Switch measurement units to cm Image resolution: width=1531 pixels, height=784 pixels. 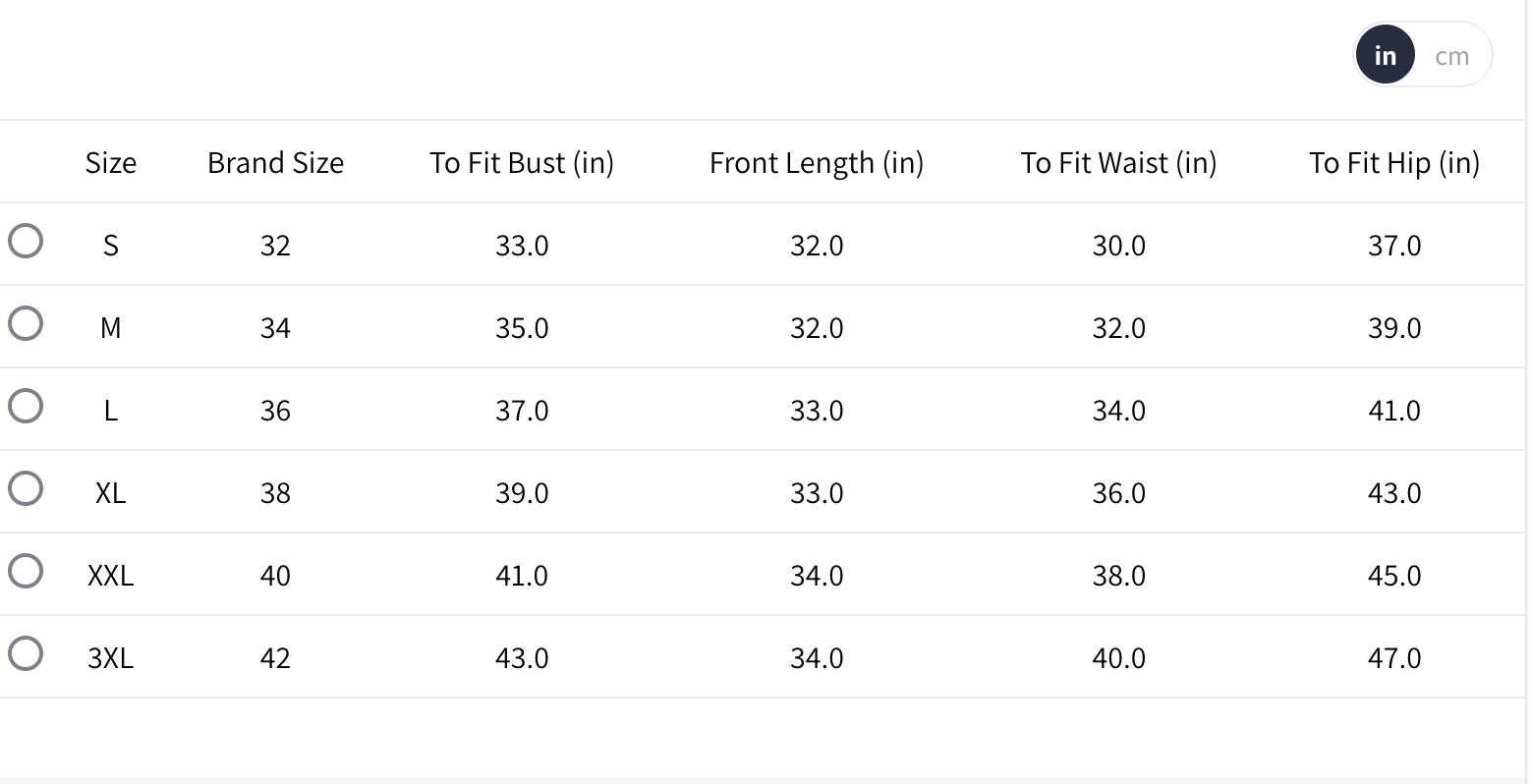[1451, 56]
